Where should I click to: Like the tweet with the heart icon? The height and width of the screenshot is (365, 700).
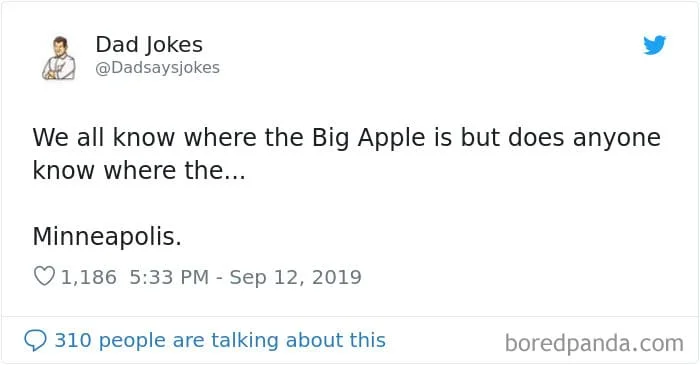(44, 276)
